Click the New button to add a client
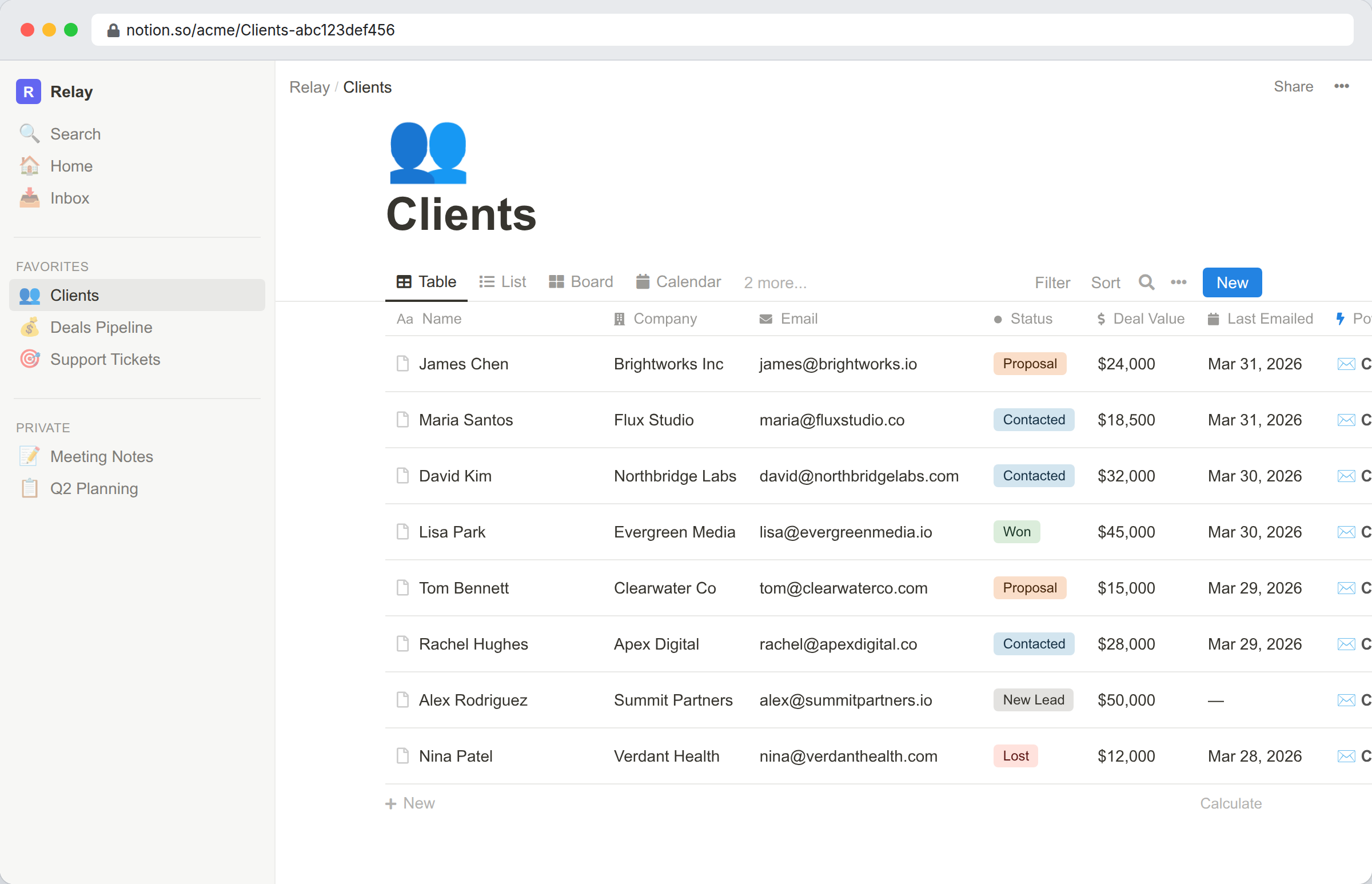Image resolution: width=1372 pixels, height=884 pixels. point(1231,282)
